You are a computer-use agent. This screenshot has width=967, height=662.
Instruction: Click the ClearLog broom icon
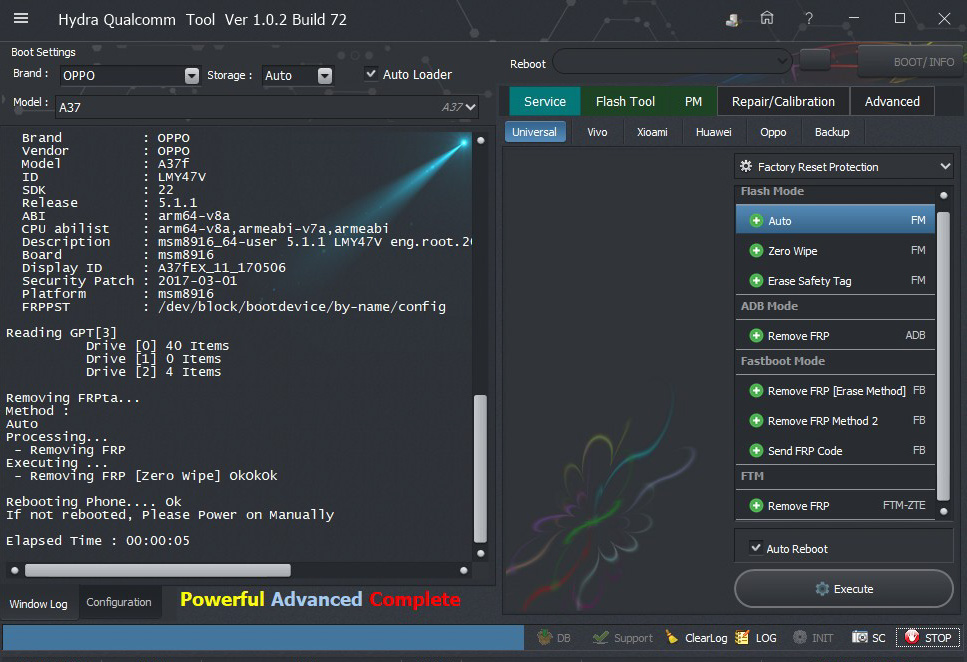672,637
